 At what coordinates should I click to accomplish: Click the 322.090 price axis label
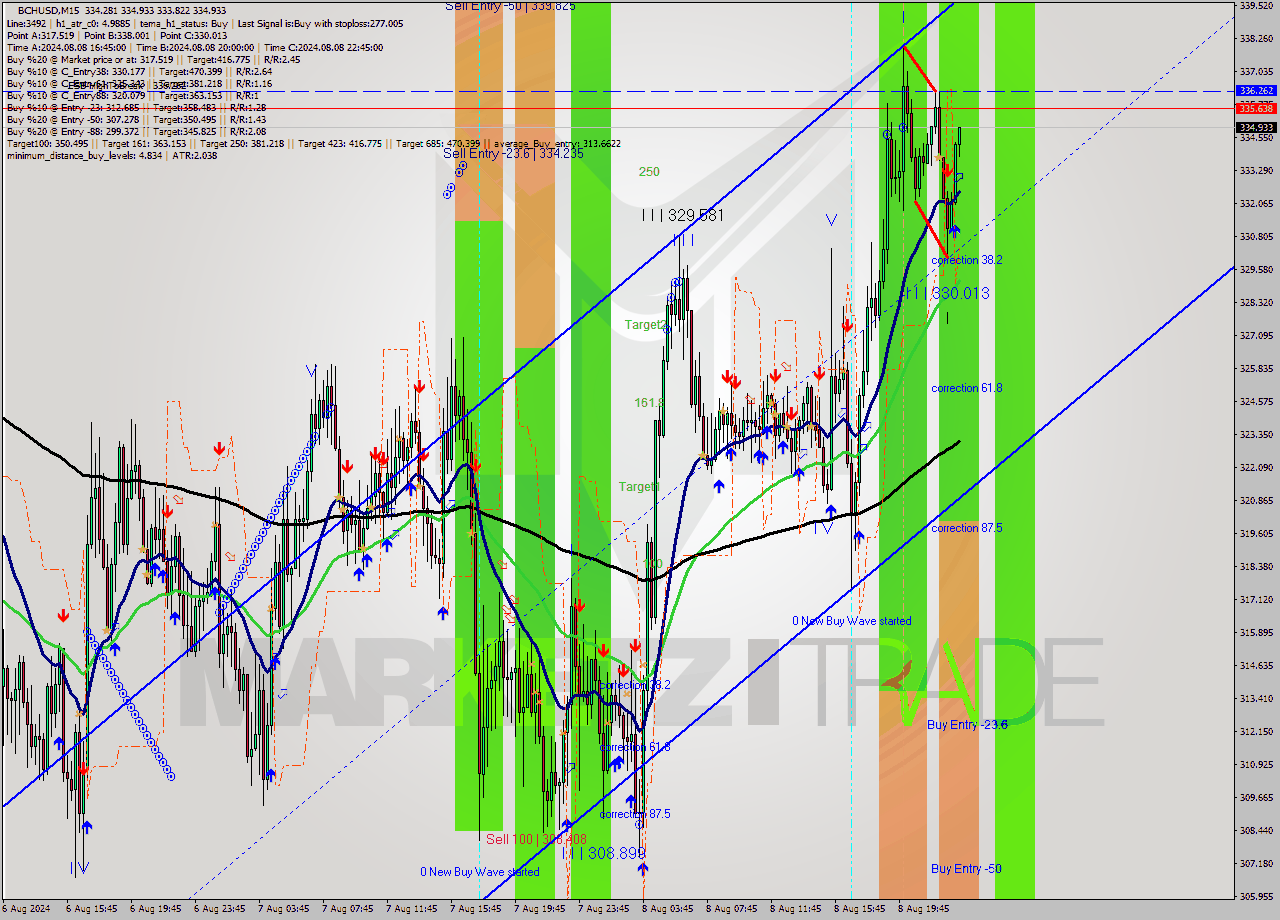click(1256, 468)
